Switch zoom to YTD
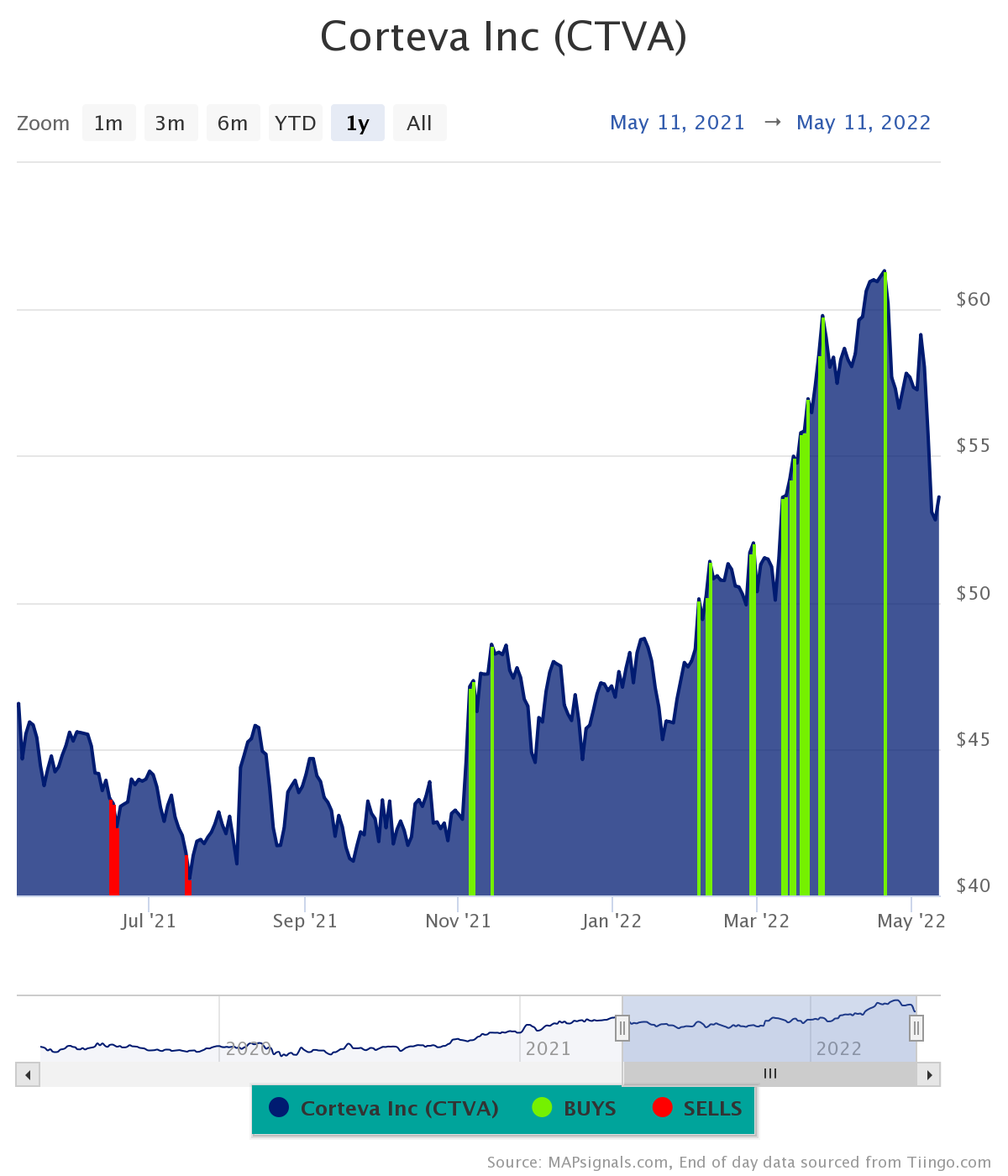 (296, 123)
